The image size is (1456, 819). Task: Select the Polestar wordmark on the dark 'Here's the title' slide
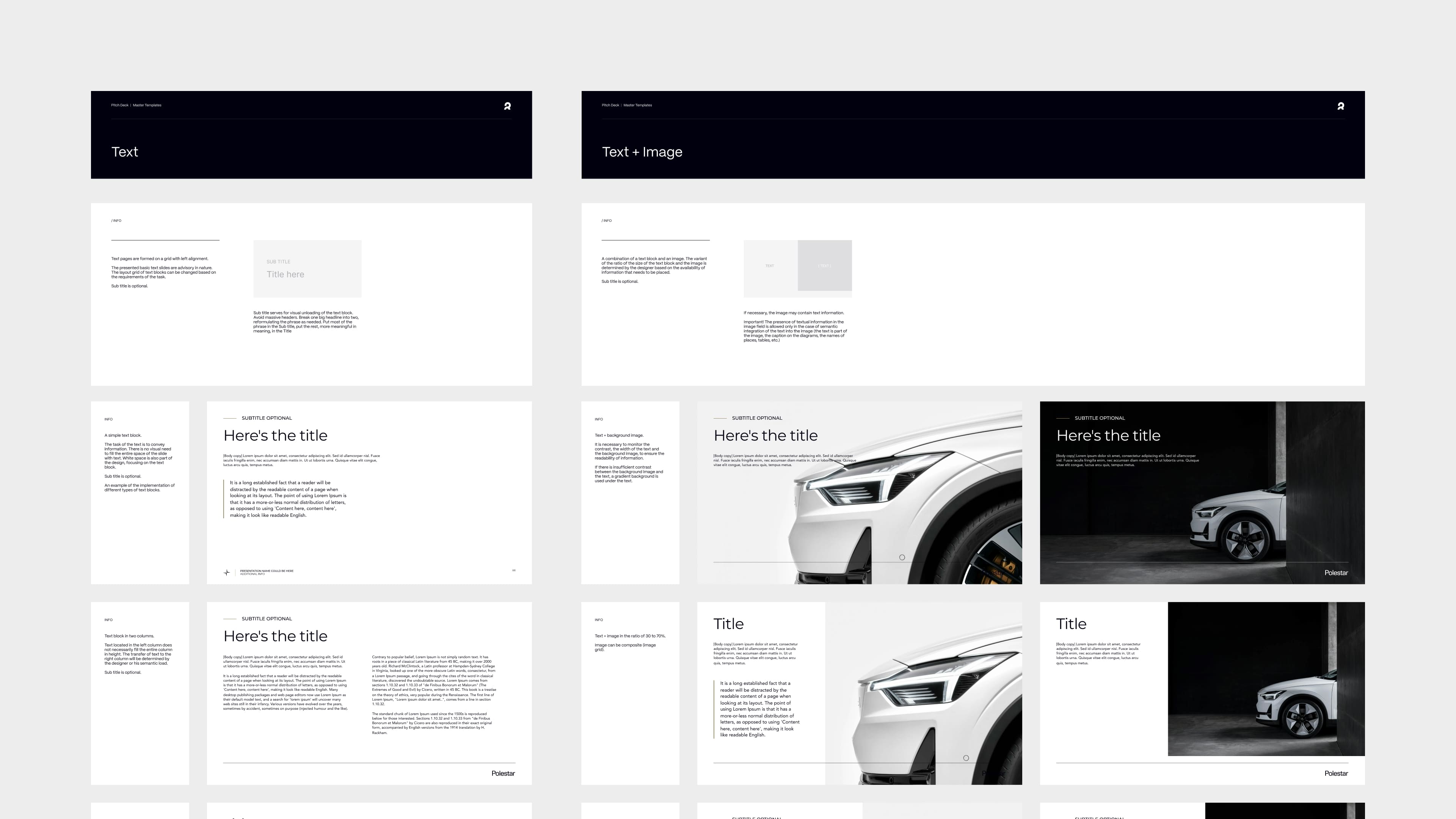[1335, 573]
